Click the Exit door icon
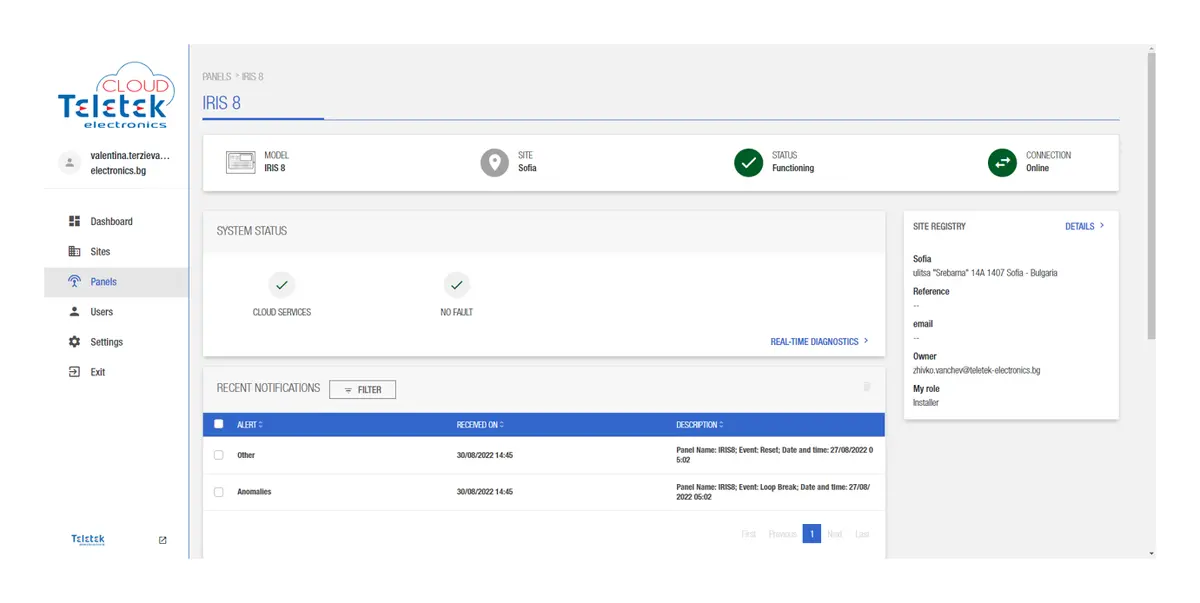 74,371
